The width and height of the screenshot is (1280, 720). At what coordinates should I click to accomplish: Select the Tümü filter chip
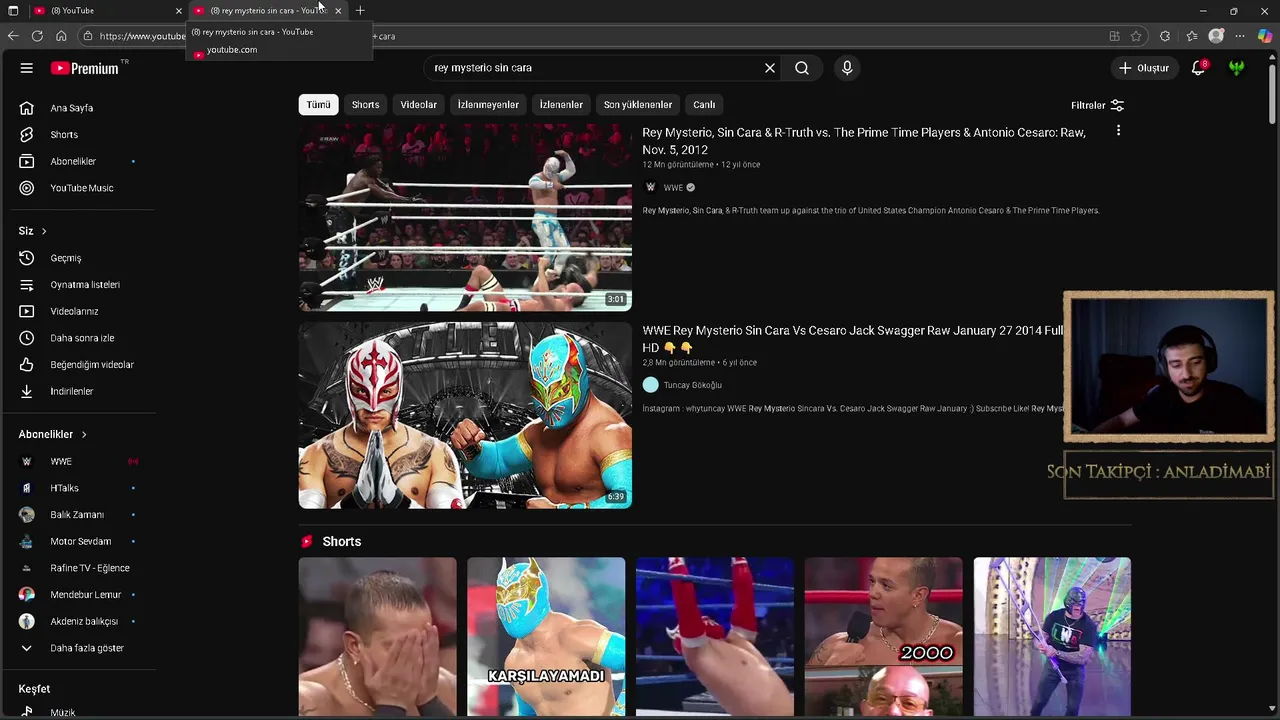click(x=318, y=105)
